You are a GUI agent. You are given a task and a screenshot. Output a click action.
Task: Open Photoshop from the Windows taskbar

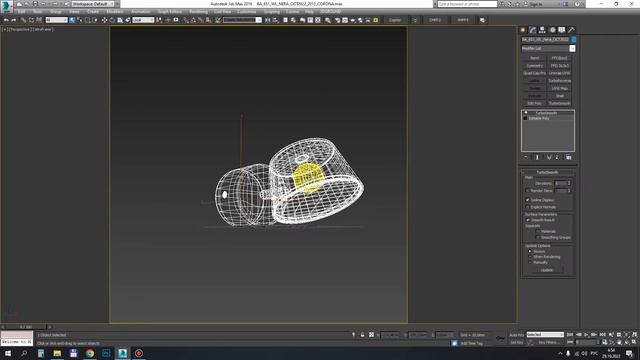point(106,353)
